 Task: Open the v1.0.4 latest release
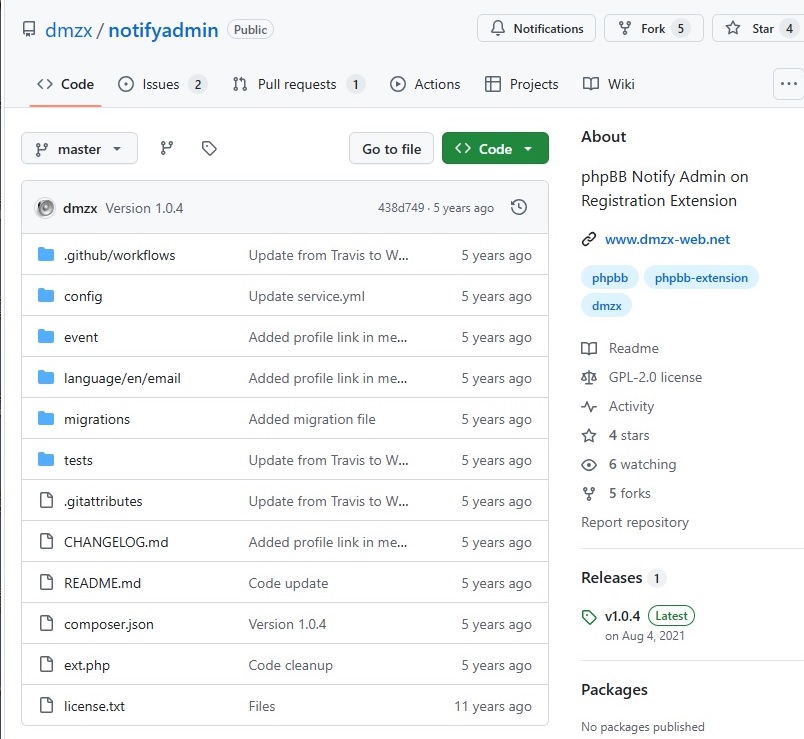tap(622, 616)
